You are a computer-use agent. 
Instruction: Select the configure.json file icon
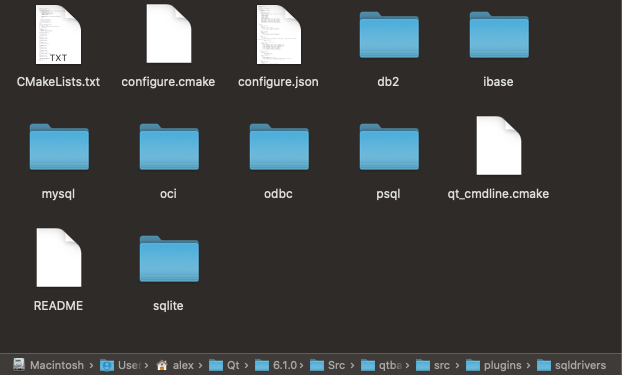(278, 35)
